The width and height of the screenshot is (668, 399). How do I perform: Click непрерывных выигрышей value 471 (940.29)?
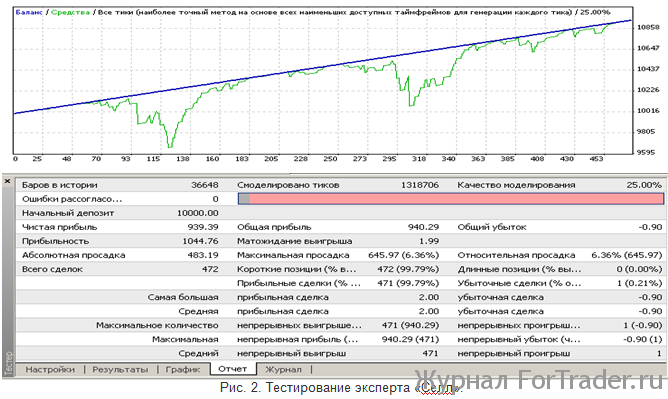coord(410,325)
